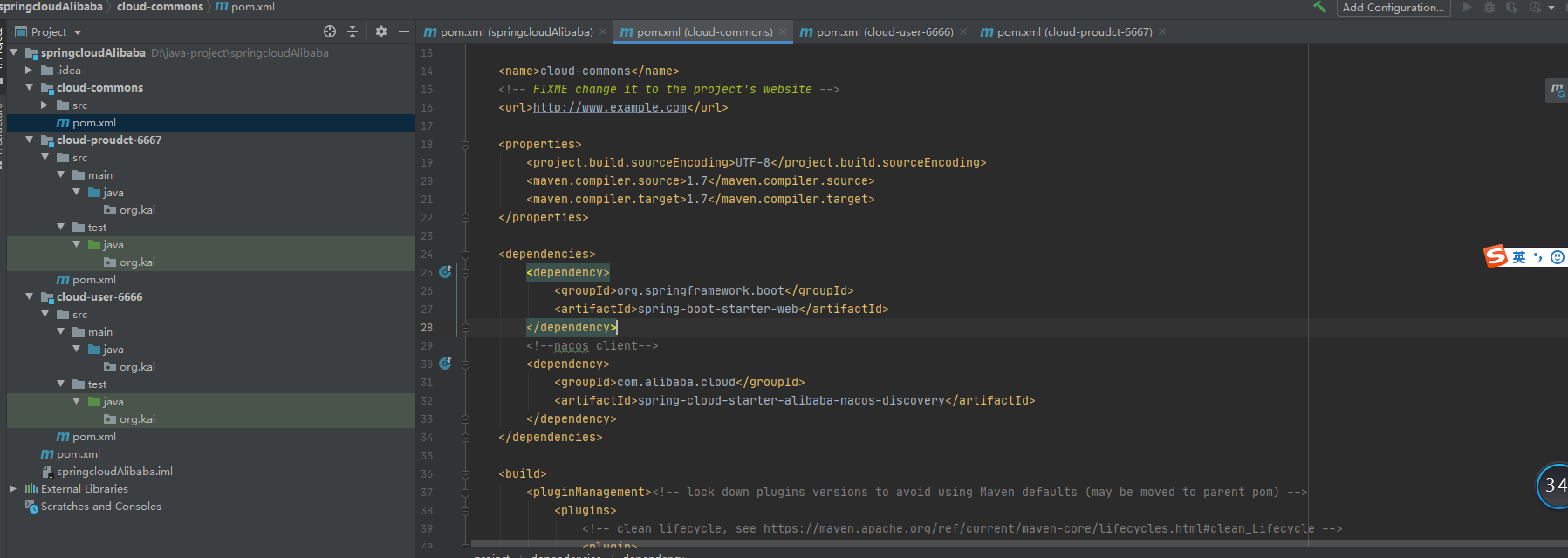Collapse the cloud-user-6666 module arrow
1568x558 pixels.
(x=30, y=296)
